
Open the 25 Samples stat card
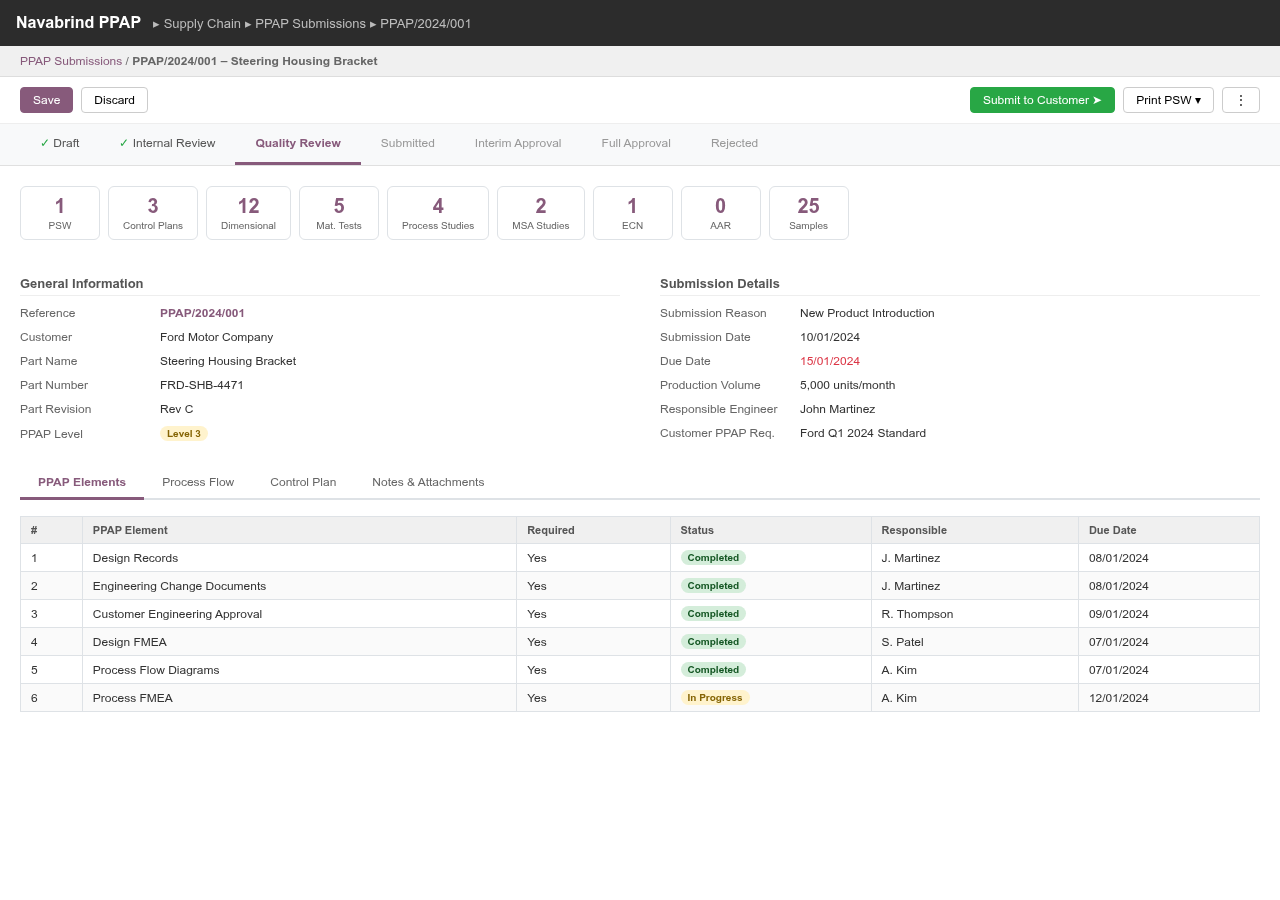point(808,213)
